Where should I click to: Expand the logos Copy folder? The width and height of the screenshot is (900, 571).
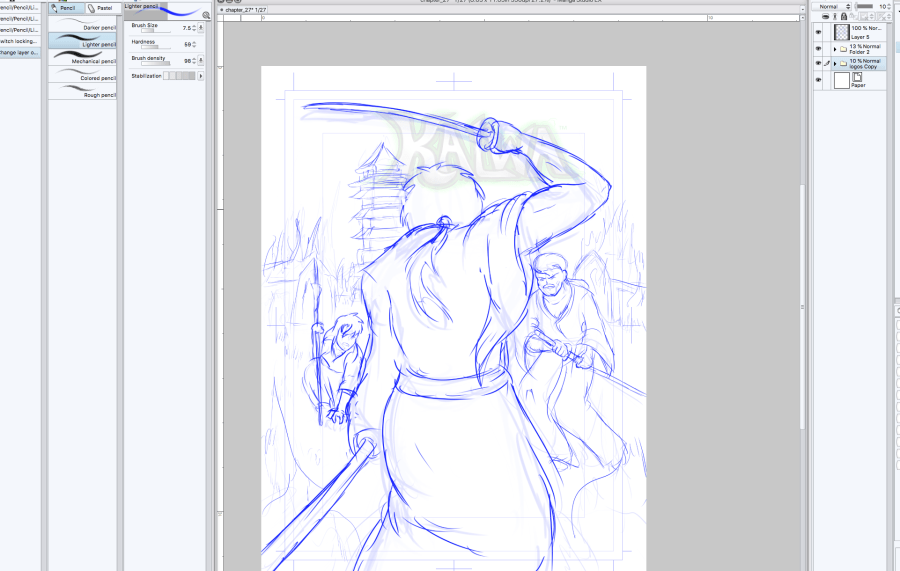click(834, 64)
